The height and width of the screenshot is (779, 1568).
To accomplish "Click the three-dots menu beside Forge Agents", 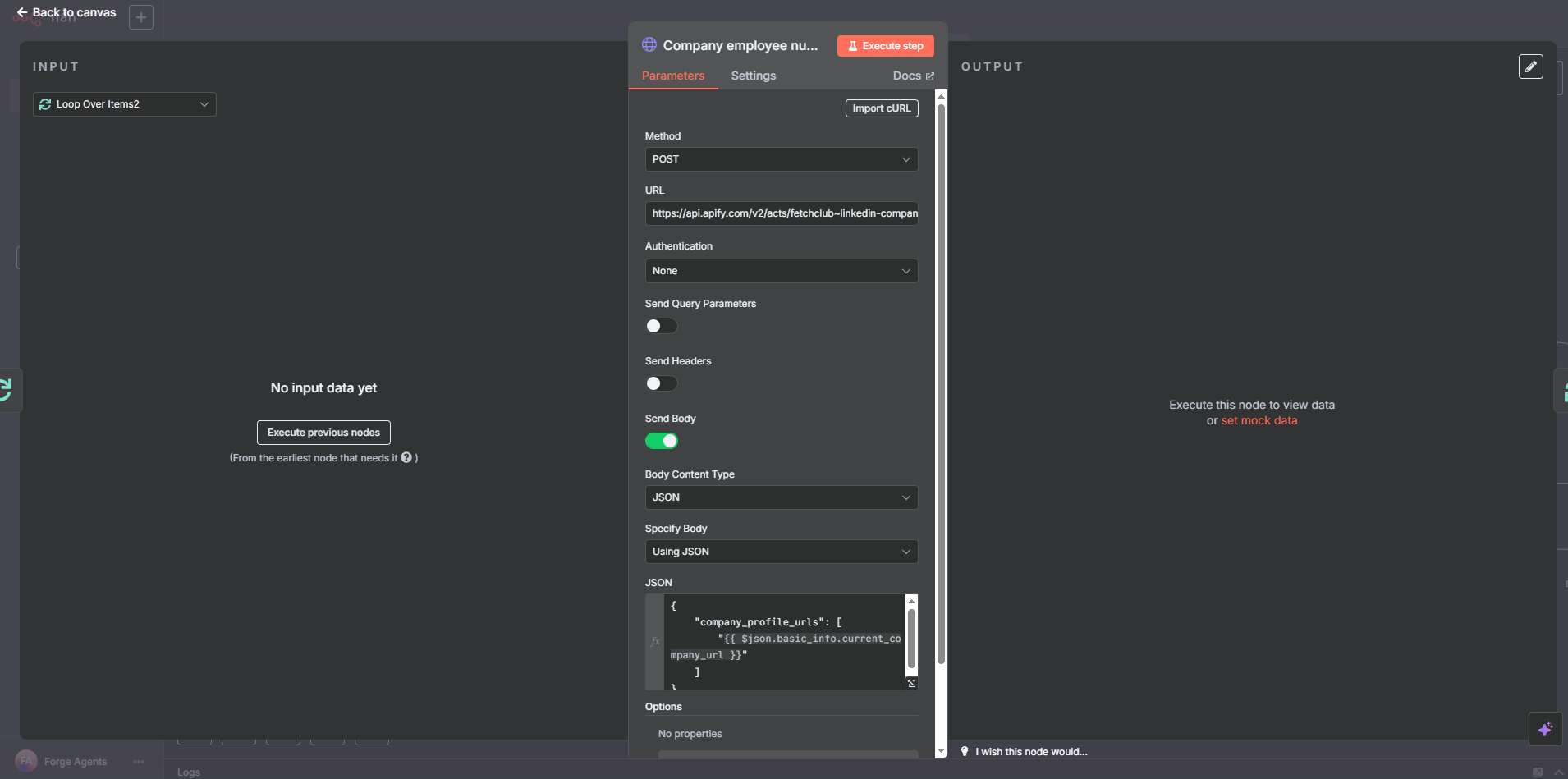I will point(139,762).
